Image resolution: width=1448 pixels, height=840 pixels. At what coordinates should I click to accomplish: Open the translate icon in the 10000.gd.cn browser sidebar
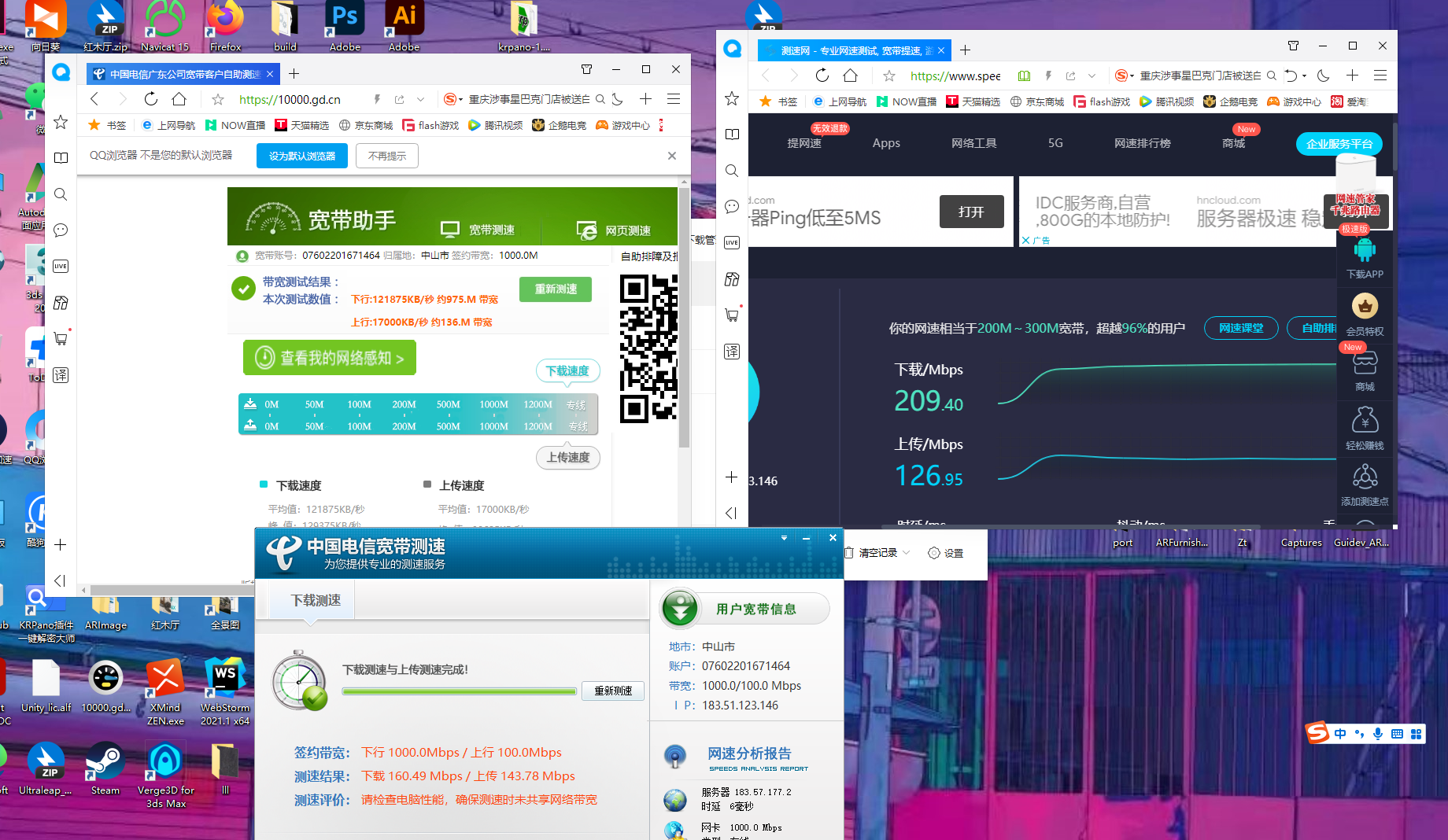[61, 375]
